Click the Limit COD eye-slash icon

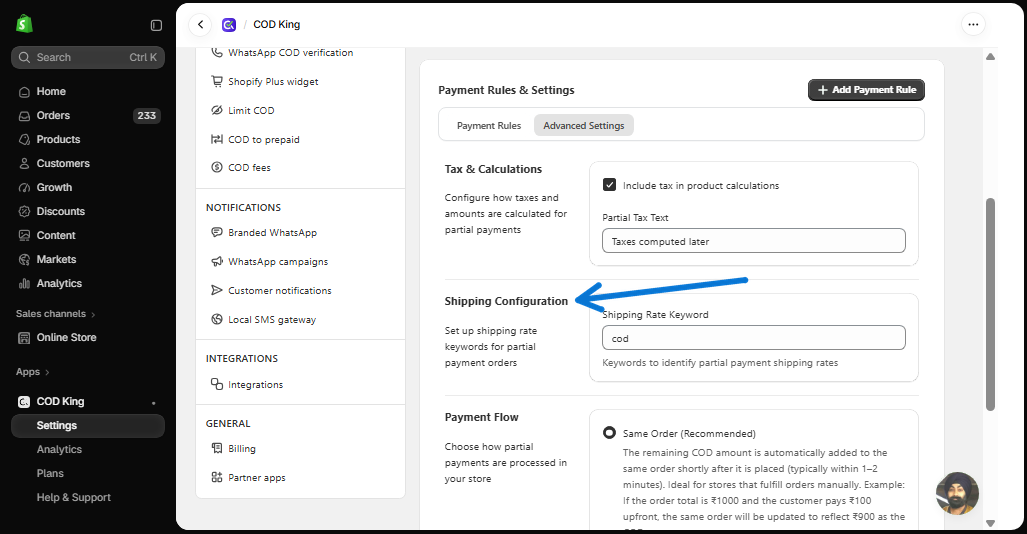[217, 110]
